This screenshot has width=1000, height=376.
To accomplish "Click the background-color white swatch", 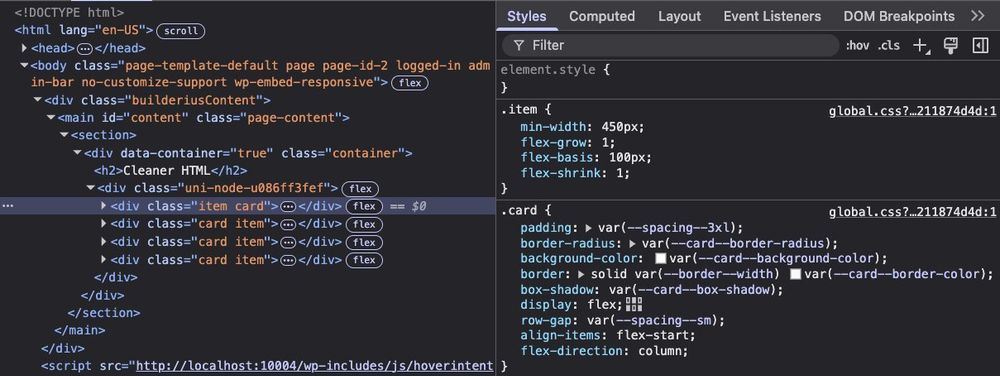I will coord(661,258).
